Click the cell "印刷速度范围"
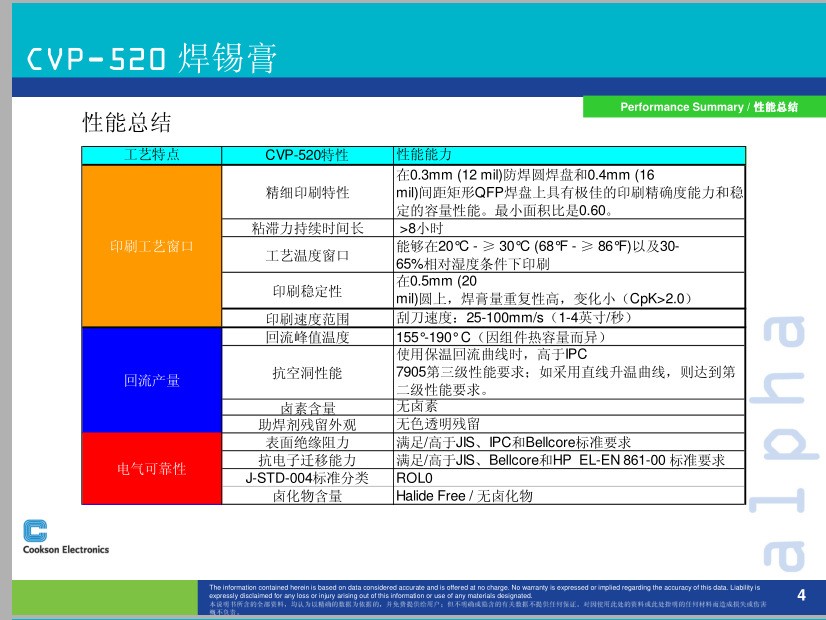The width and height of the screenshot is (826, 620). point(307,318)
